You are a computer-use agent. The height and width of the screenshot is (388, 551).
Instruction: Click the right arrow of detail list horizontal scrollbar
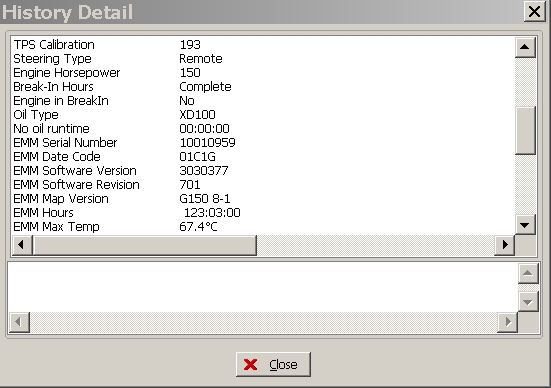(505, 245)
